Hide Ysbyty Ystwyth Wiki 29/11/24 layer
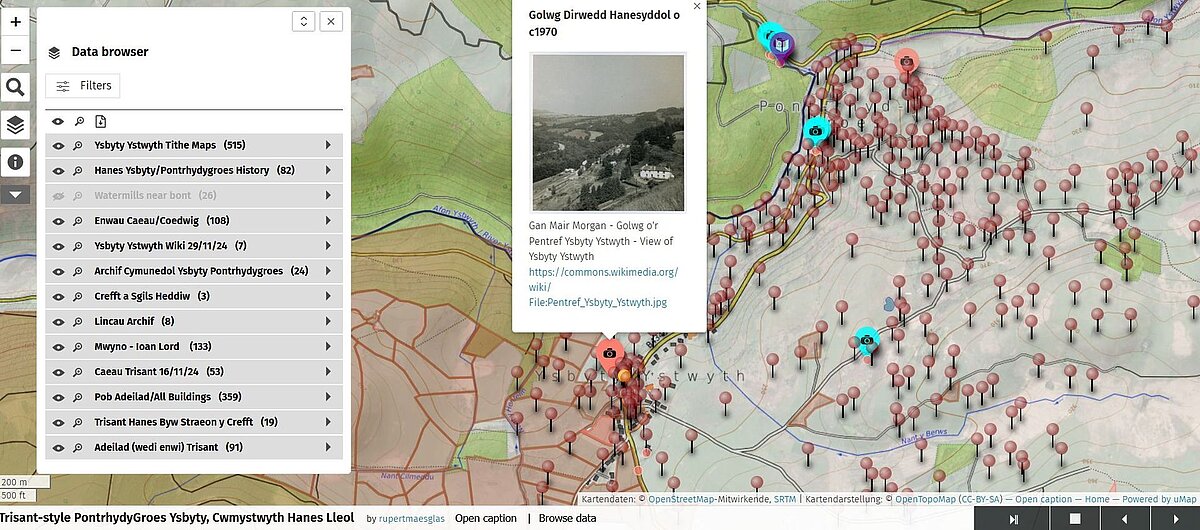The width and height of the screenshot is (1200, 530). point(58,246)
